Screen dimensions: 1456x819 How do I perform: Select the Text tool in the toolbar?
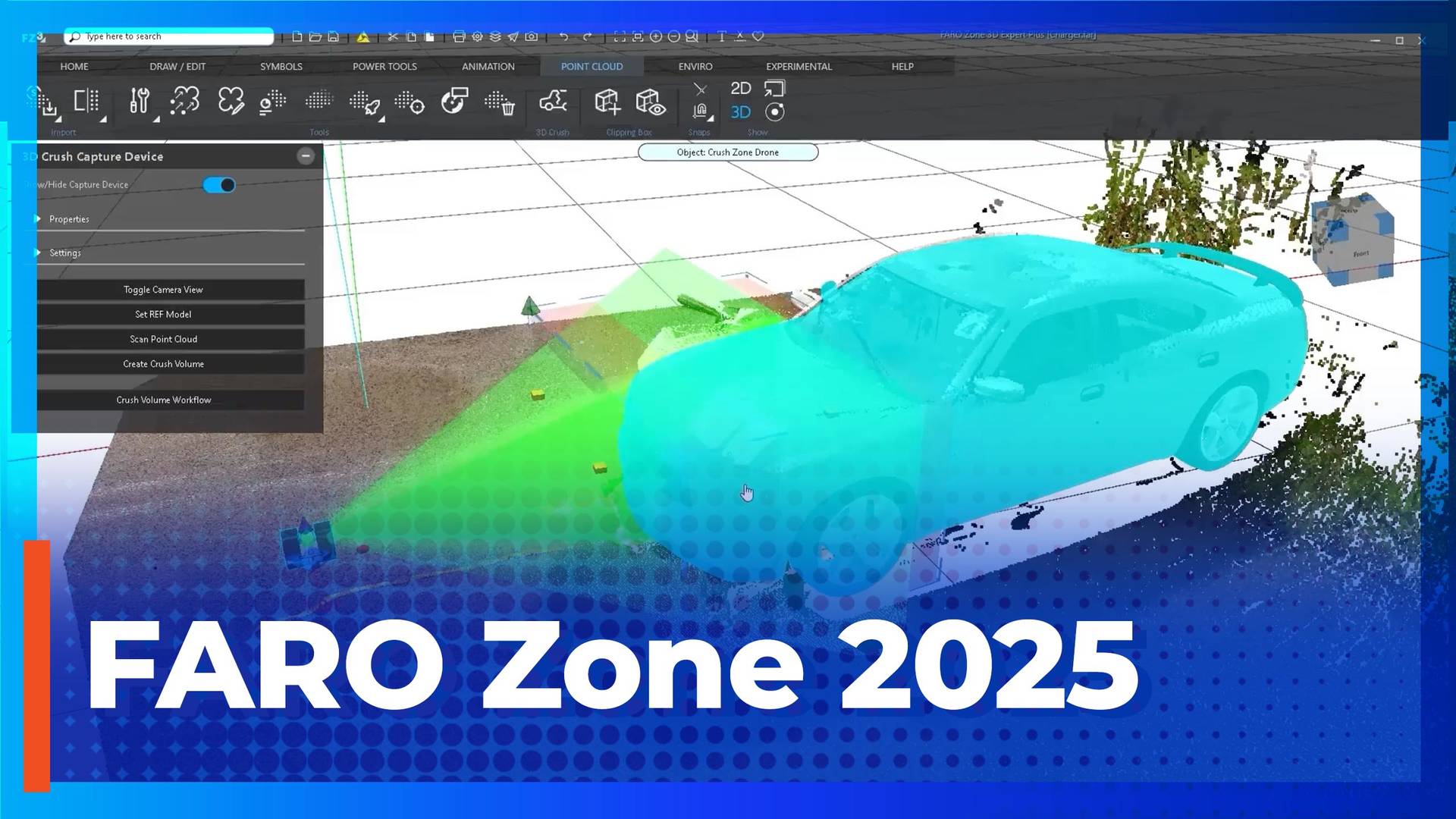click(720, 36)
